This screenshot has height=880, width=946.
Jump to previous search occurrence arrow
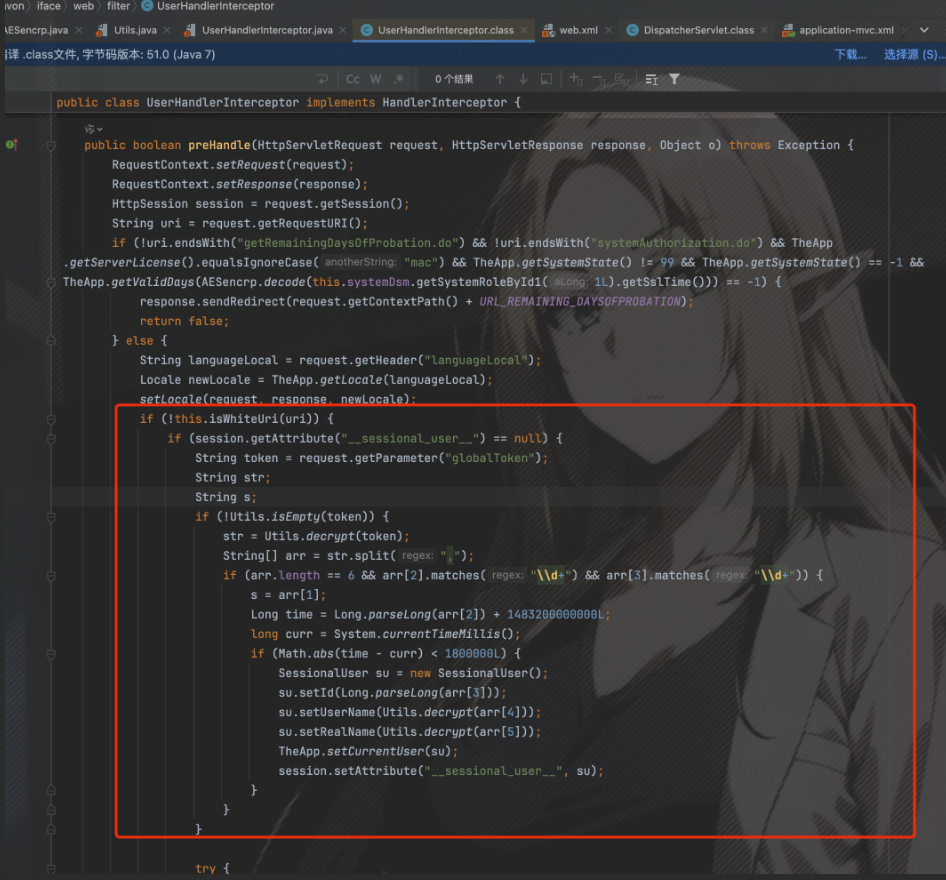point(500,79)
